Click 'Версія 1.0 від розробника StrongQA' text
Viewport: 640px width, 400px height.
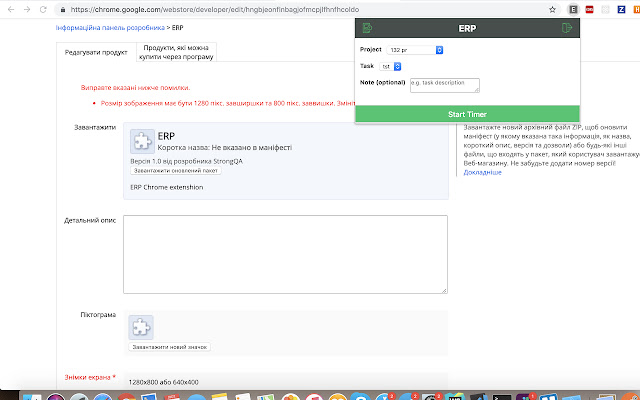[x=187, y=161]
